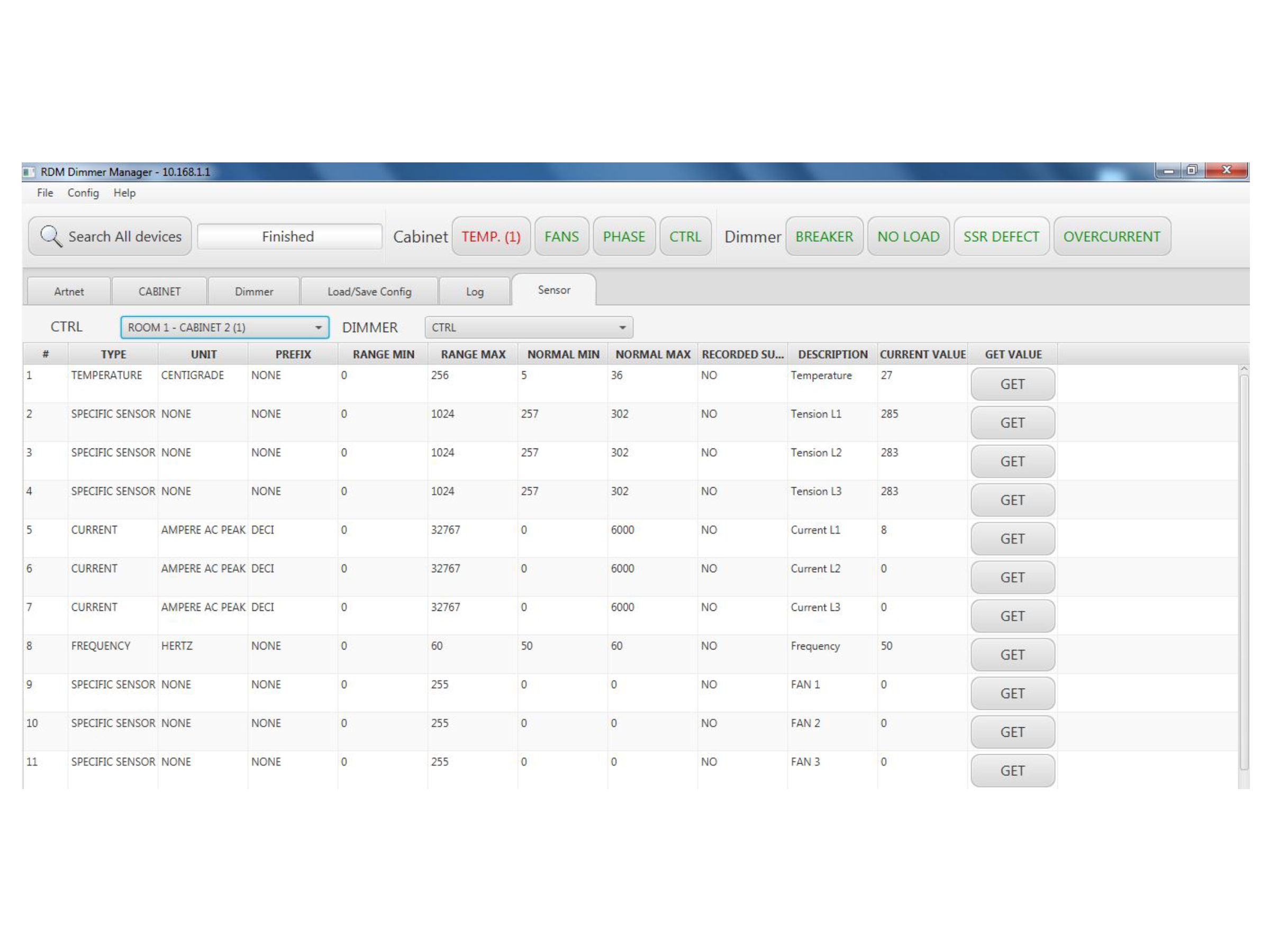Click the NO LOAD dimmer status button

[x=908, y=236]
